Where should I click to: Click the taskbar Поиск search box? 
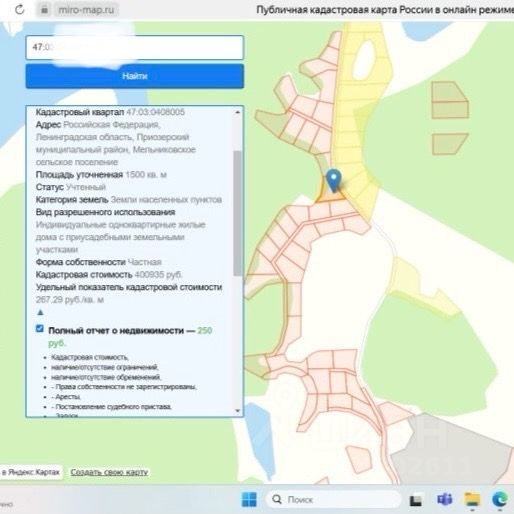point(333,499)
